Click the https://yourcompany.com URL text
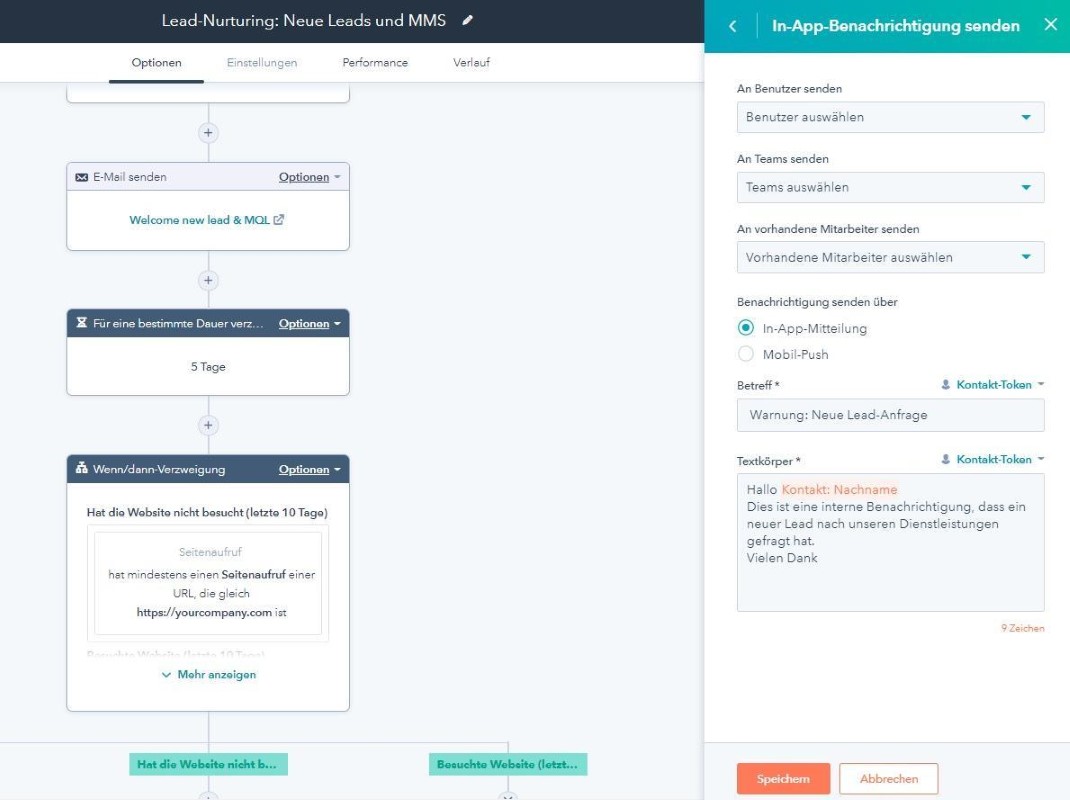1070x800 pixels. click(204, 612)
